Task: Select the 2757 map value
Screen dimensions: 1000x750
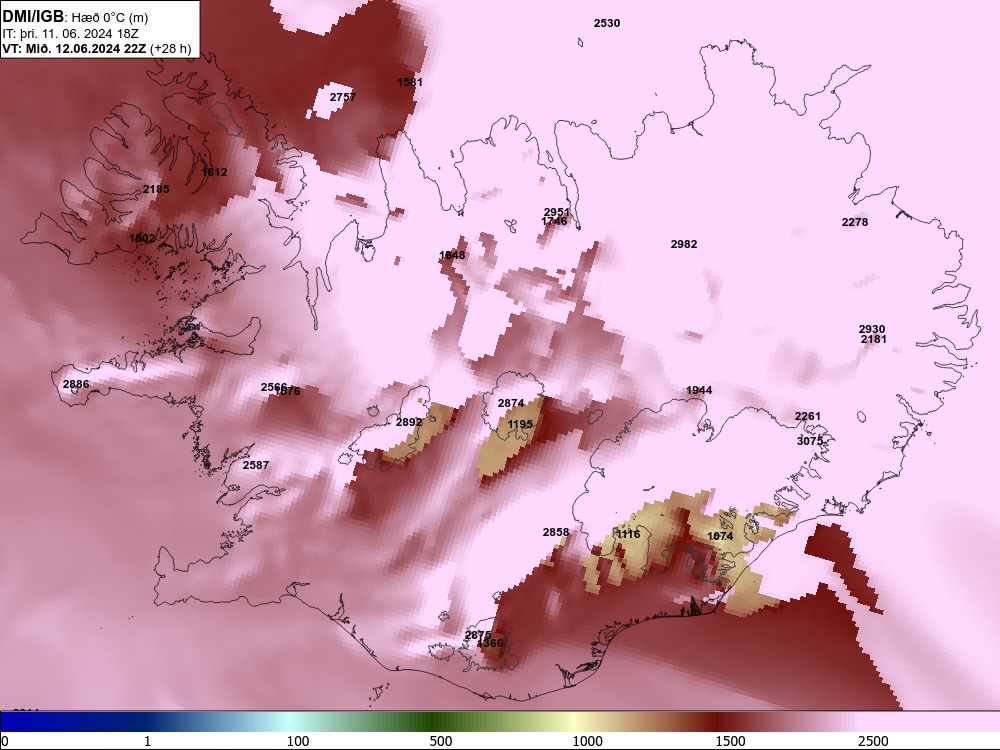Action: click(342, 97)
